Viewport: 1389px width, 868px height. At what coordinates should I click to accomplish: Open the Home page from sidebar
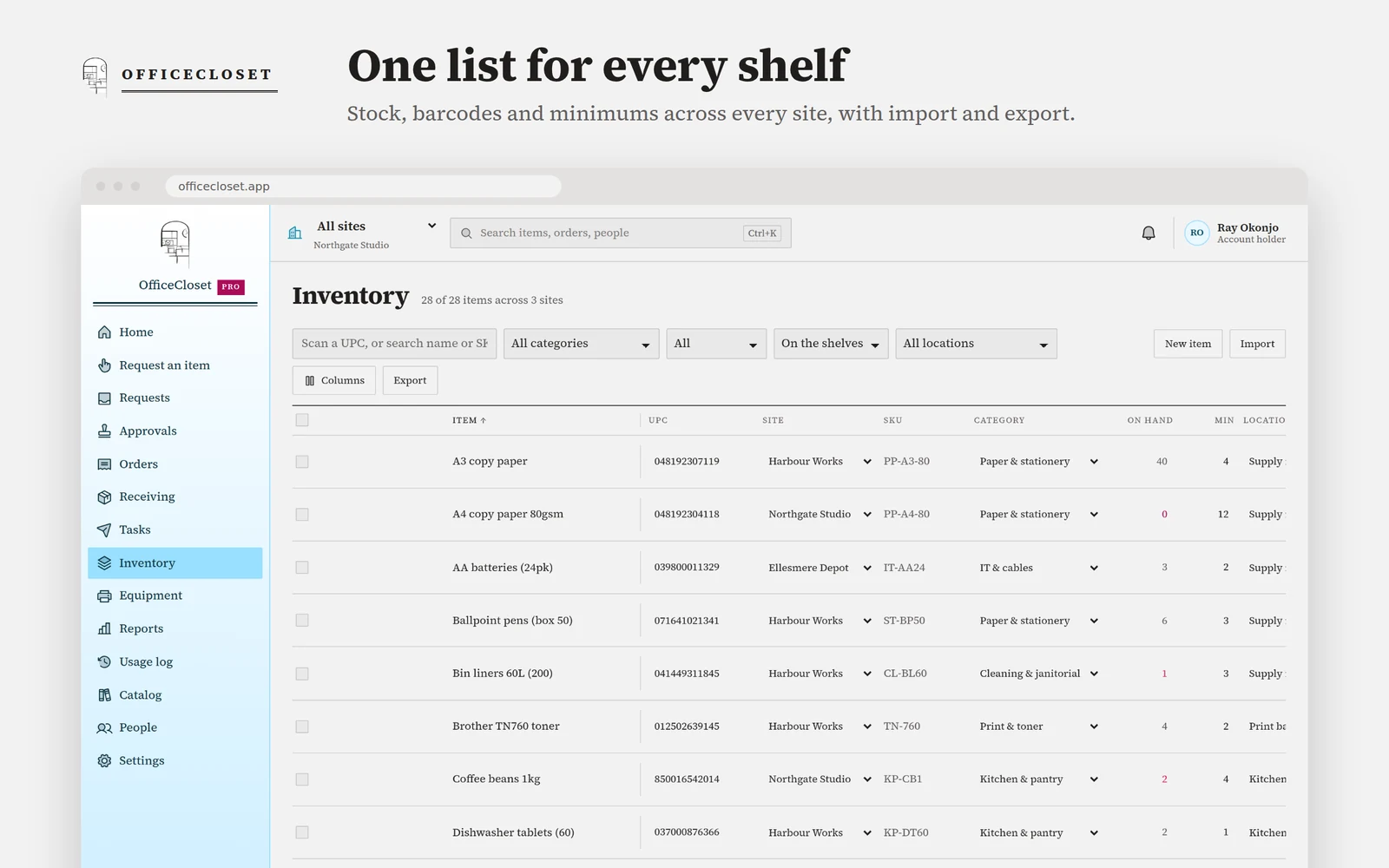pyautogui.click(x=175, y=332)
